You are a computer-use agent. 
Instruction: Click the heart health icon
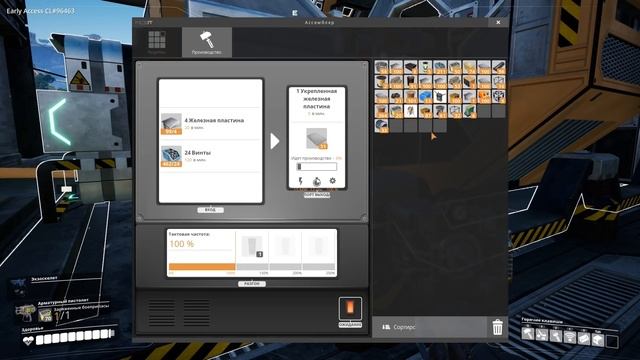[28, 340]
